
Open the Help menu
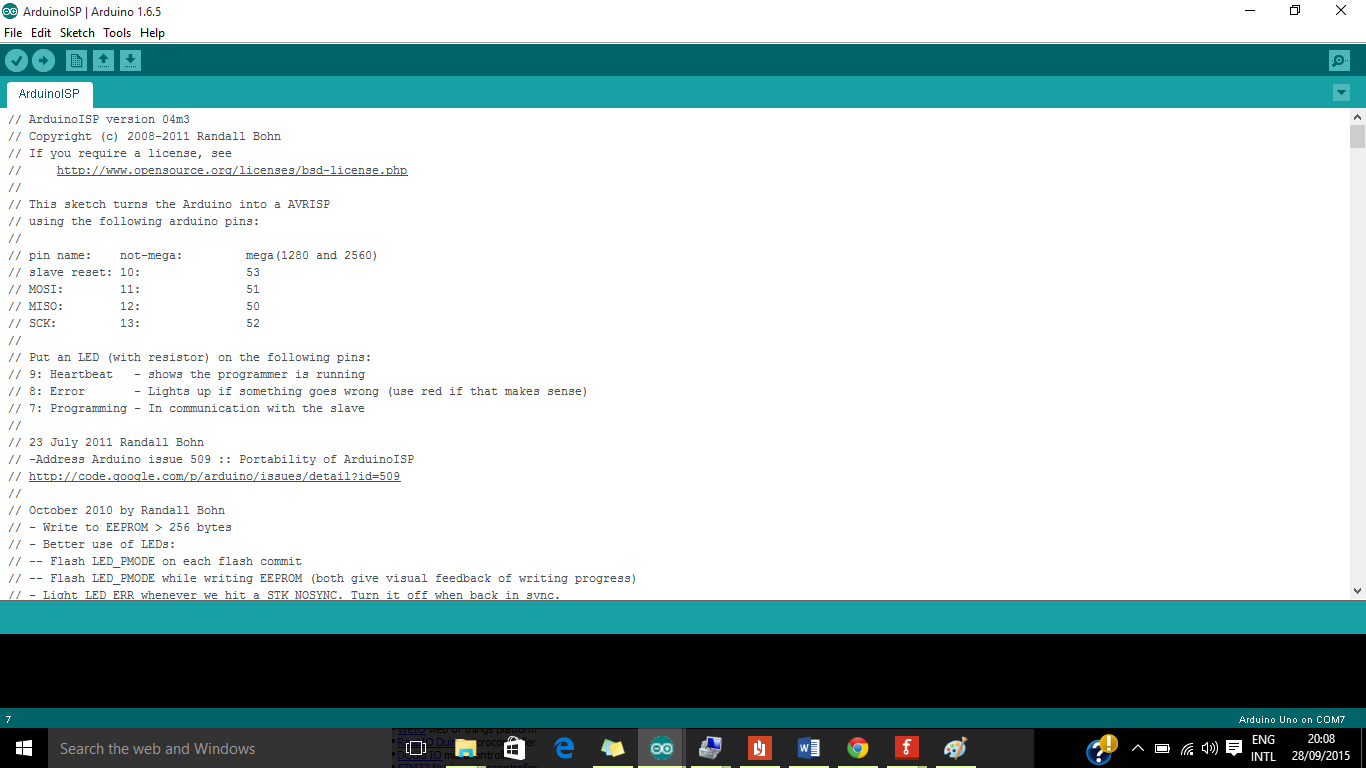point(152,33)
